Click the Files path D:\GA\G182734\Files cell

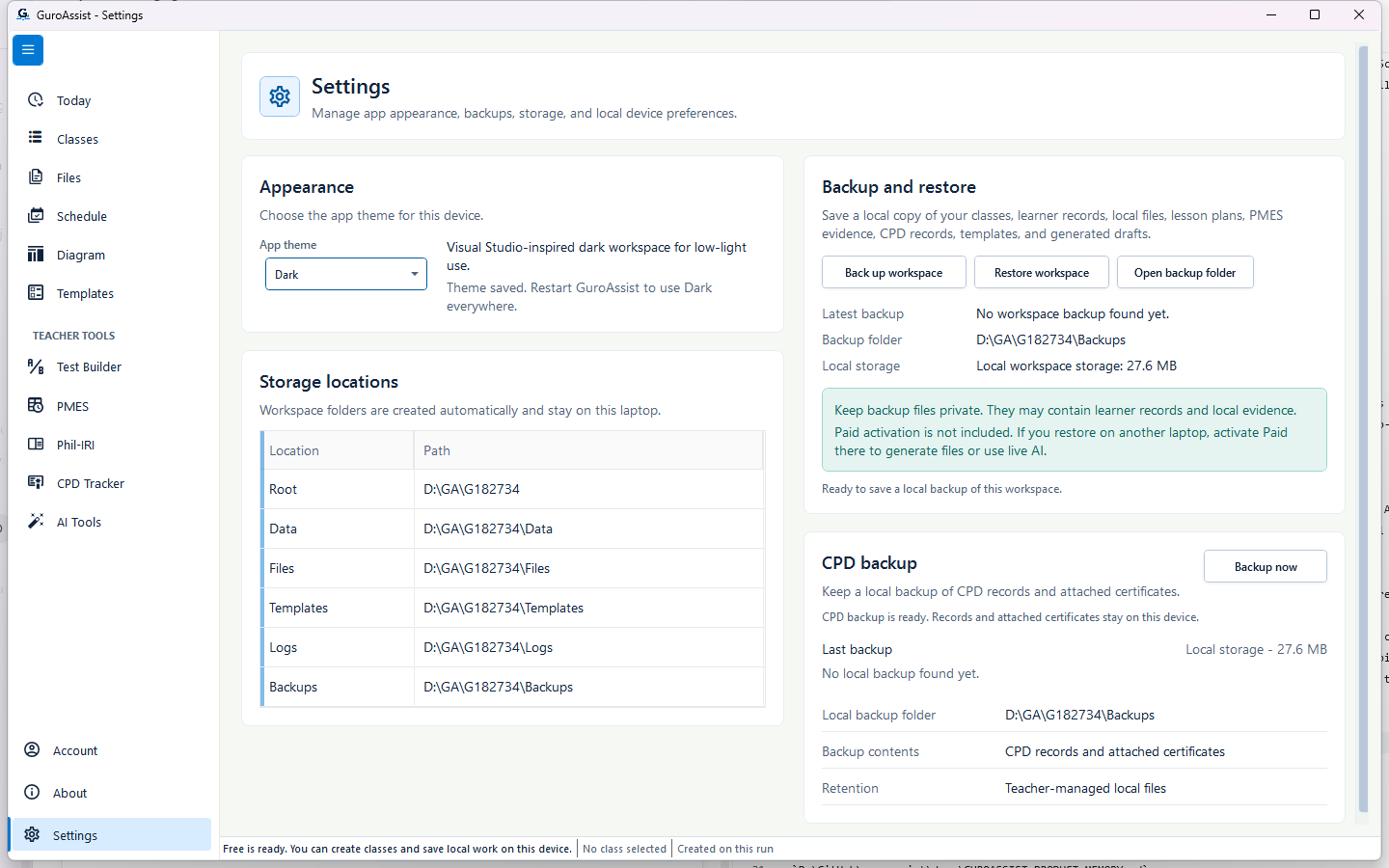click(588, 568)
